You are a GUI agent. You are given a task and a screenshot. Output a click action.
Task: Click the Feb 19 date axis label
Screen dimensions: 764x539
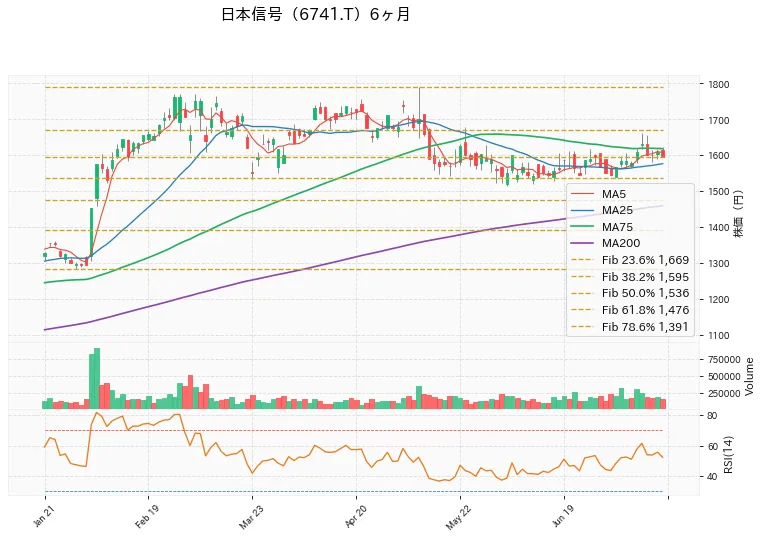coord(146,517)
